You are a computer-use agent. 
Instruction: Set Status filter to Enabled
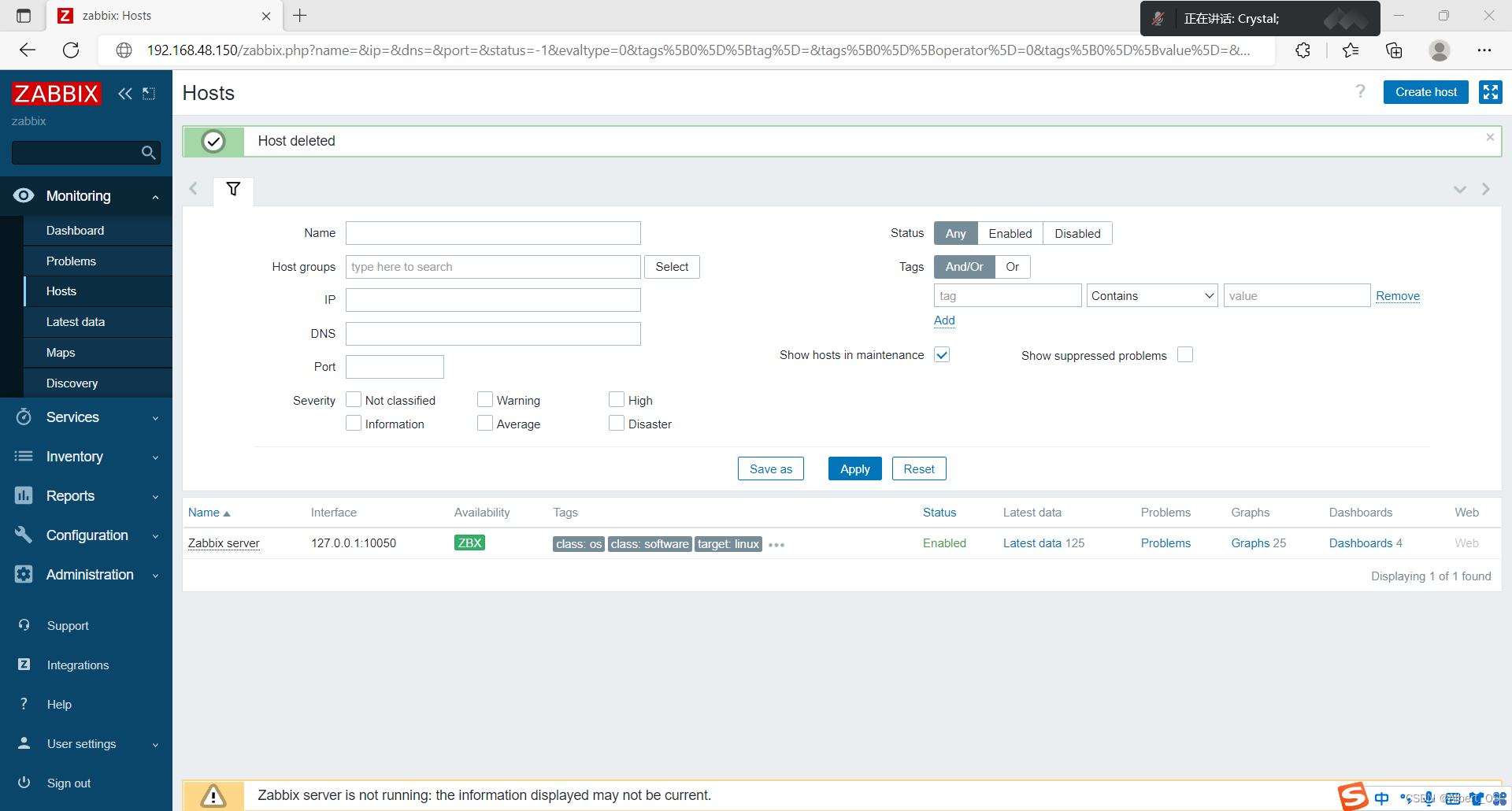pos(1010,233)
